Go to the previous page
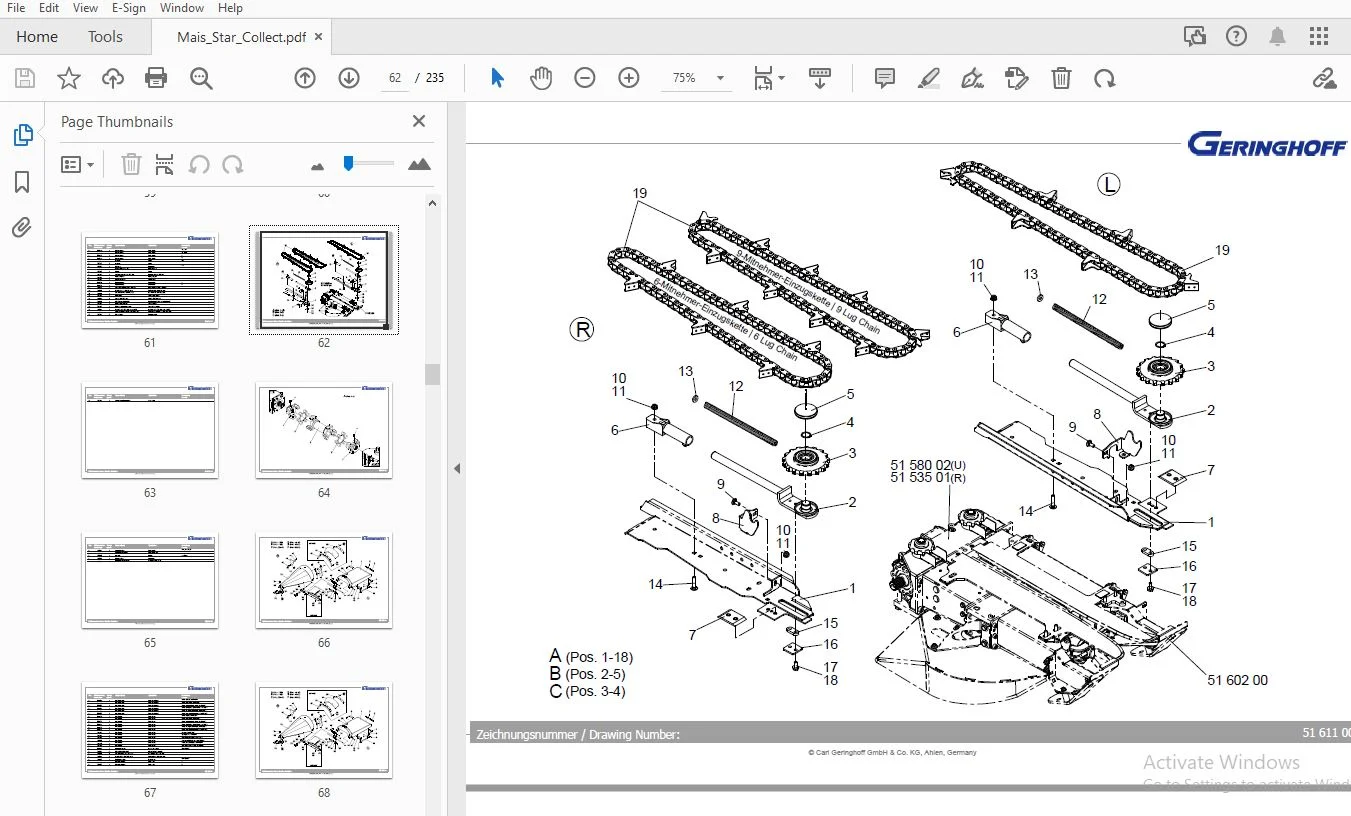The height and width of the screenshot is (816, 1351). (305, 78)
